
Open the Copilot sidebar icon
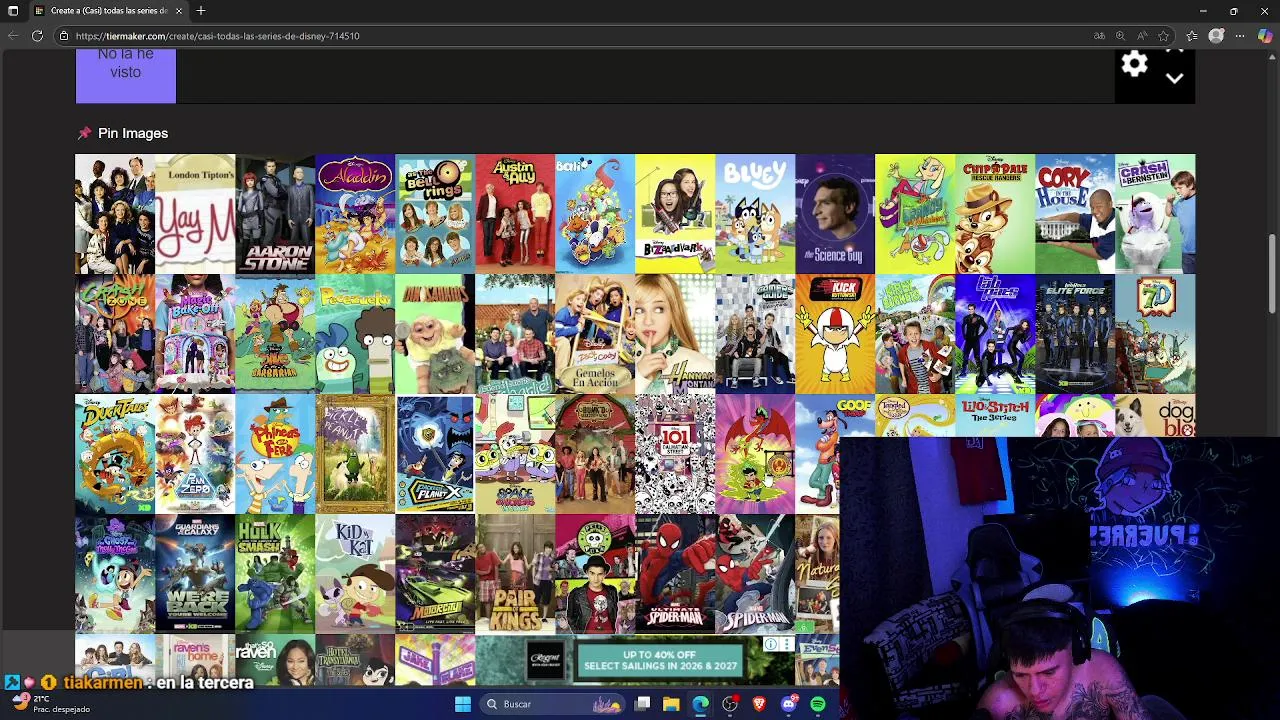(1265, 36)
